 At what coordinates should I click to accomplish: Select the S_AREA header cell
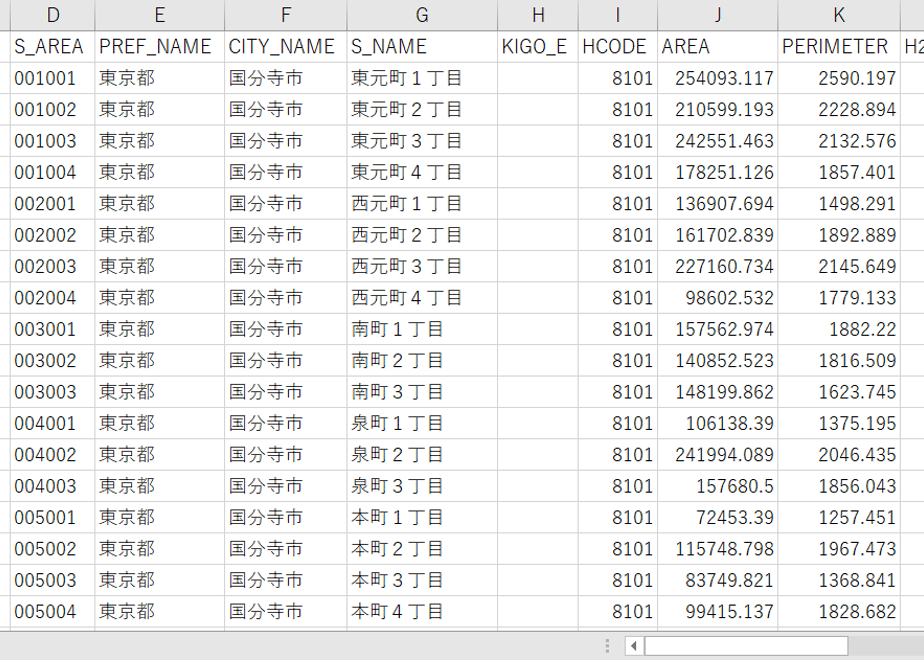click(52, 47)
